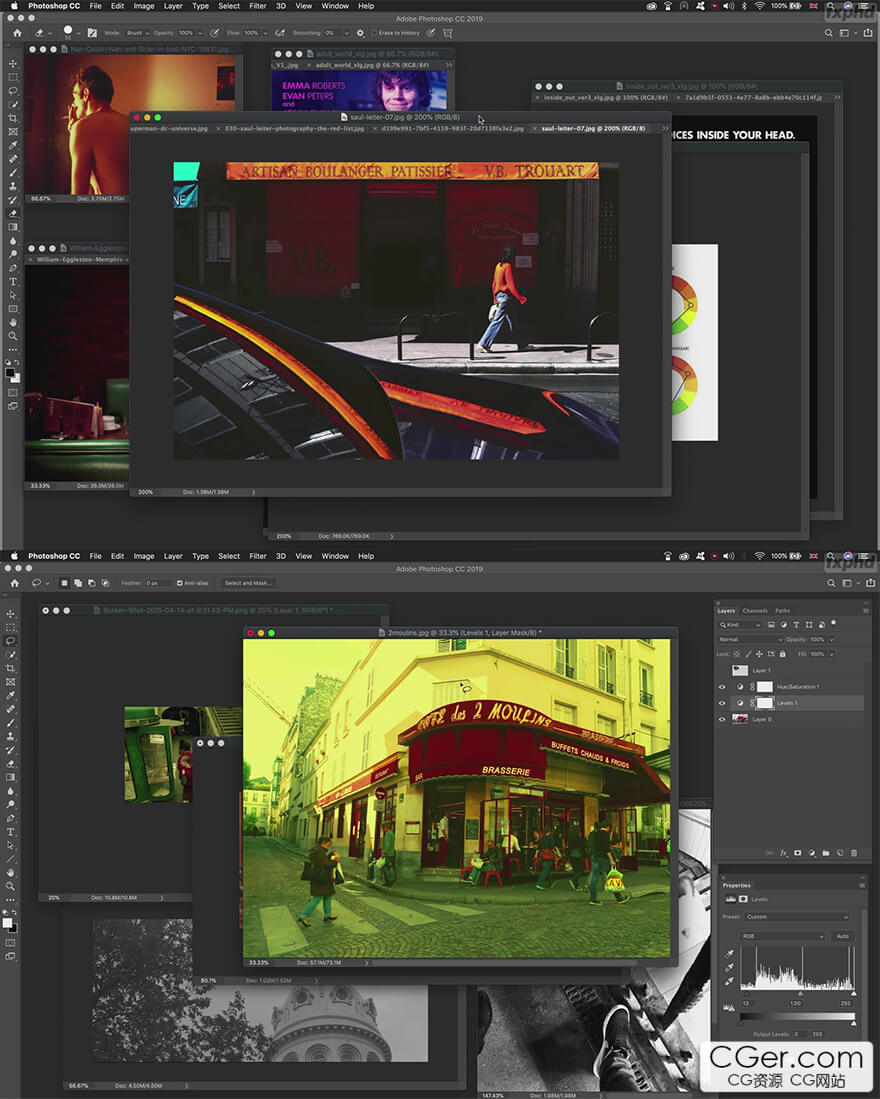This screenshot has width=880, height=1099.
Task: Switch to mask view icon in Properties panel
Action: tap(743, 899)
